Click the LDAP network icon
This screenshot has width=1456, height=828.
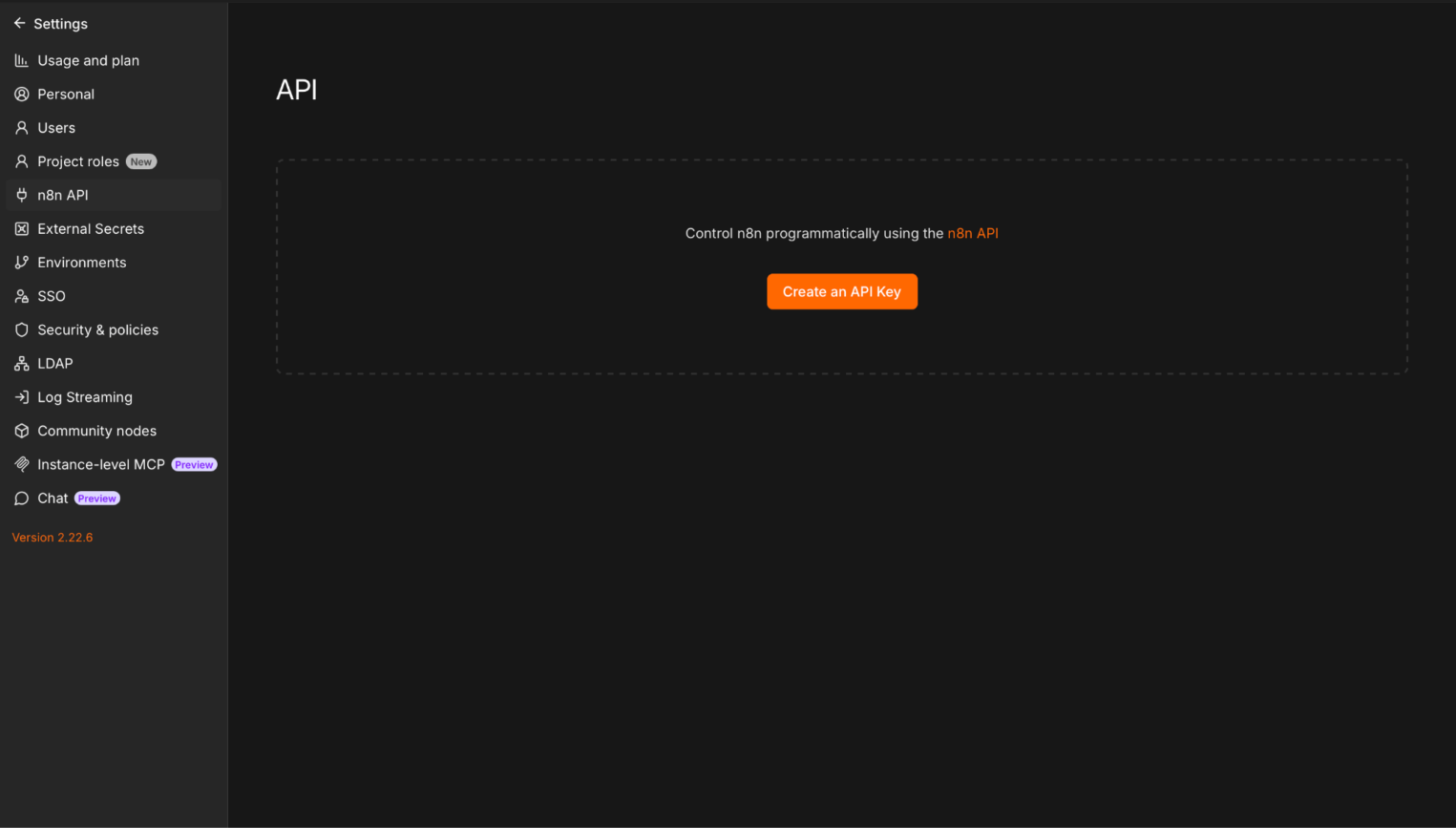click(x=21, y=364)
